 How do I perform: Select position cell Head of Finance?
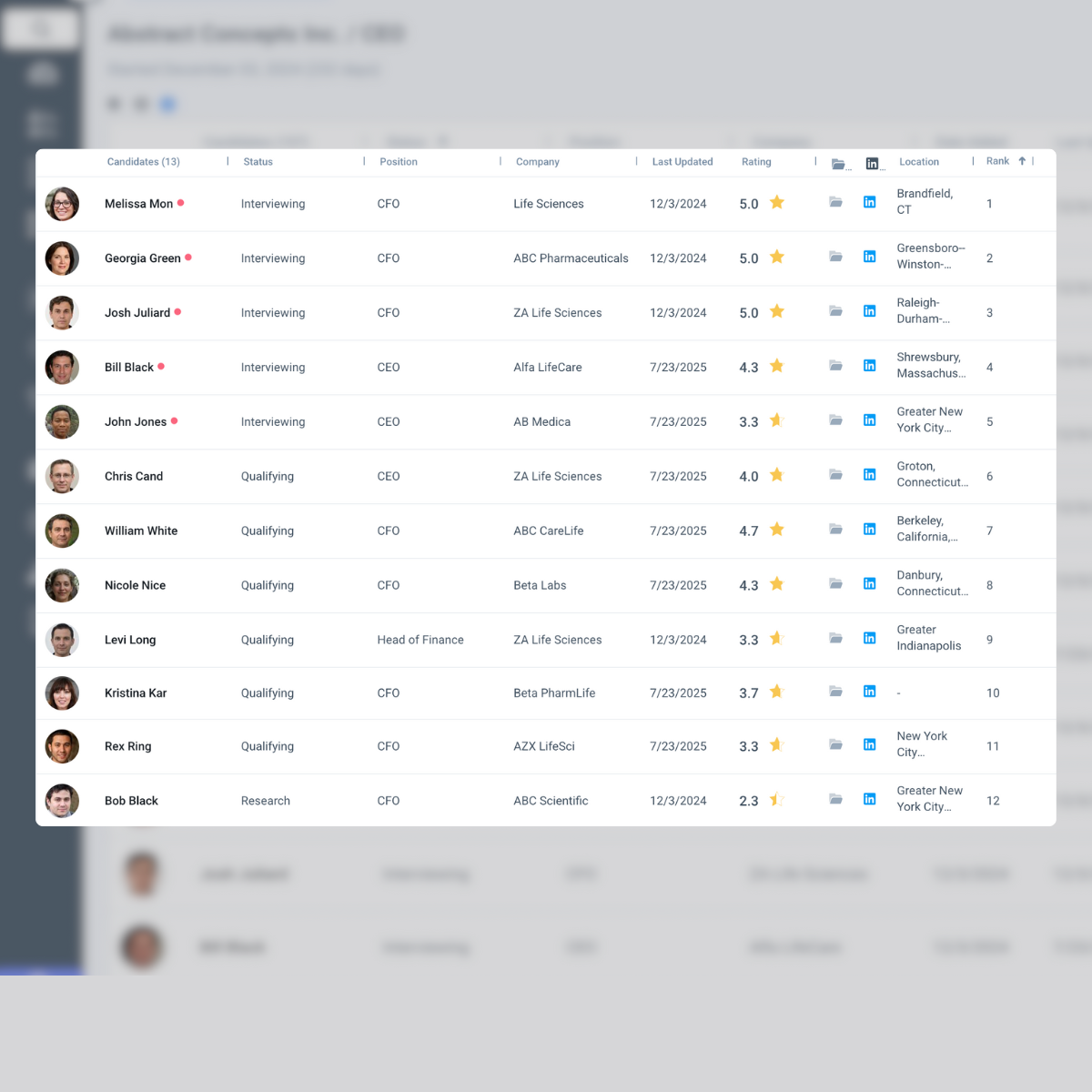420,641
